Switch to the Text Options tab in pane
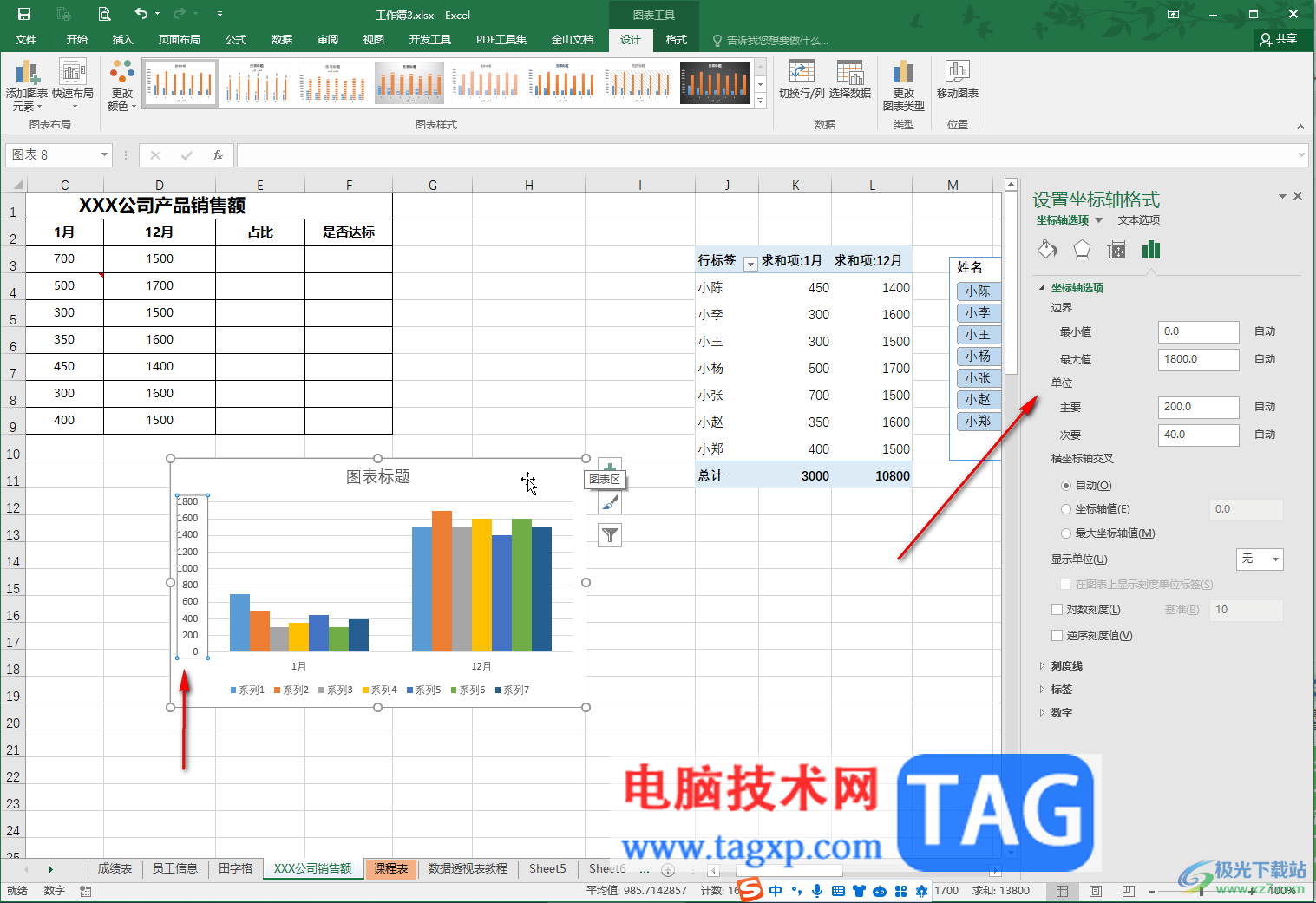1316x903 pixels. pos(1138,220)
